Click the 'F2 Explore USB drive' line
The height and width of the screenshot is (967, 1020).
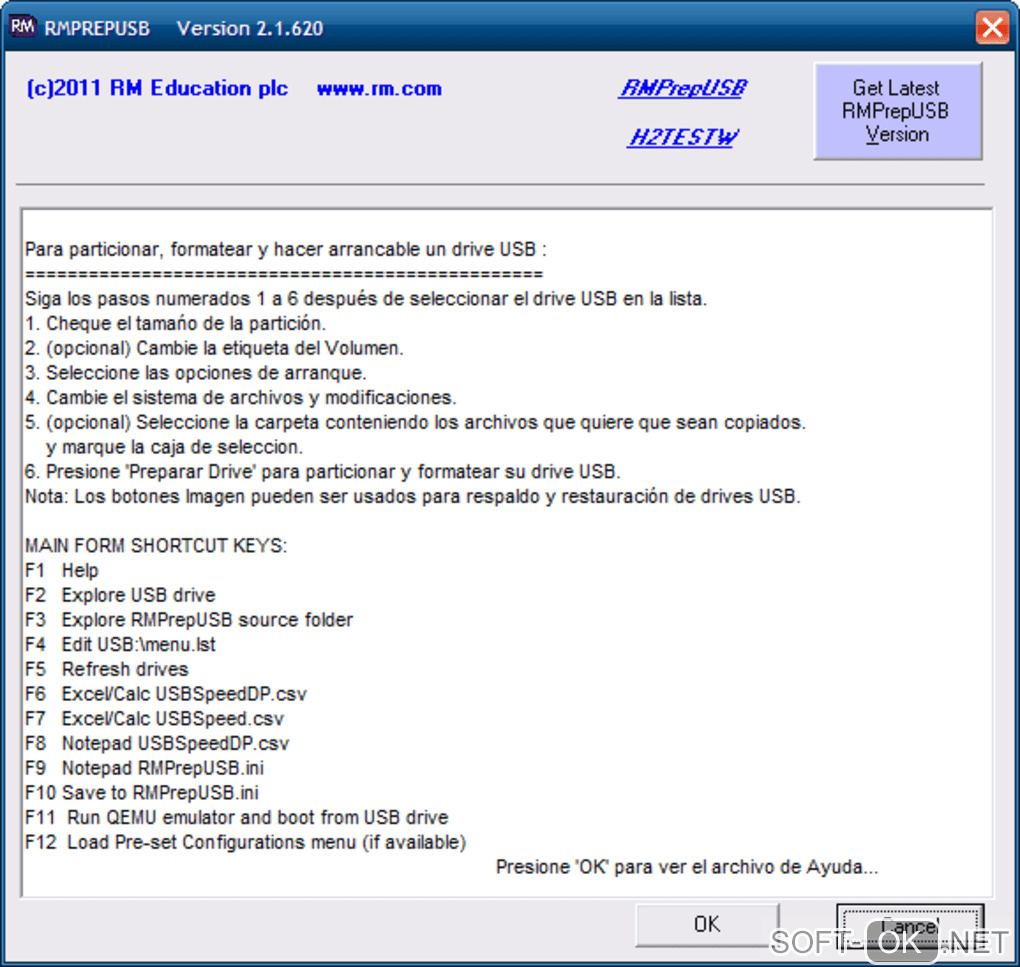[120, 595]
